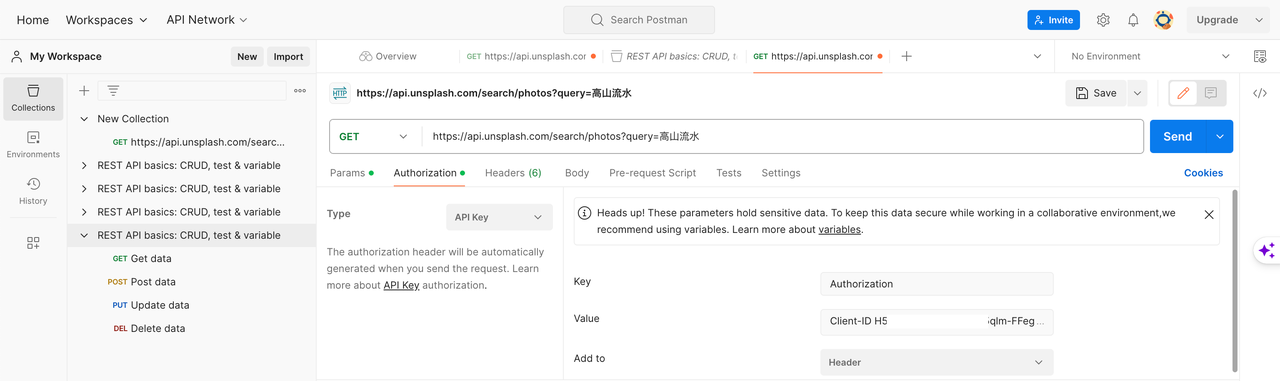Open the code snippet panel icon
This screenshot has height=381, width=1280.
click(x=1260, y=93)
